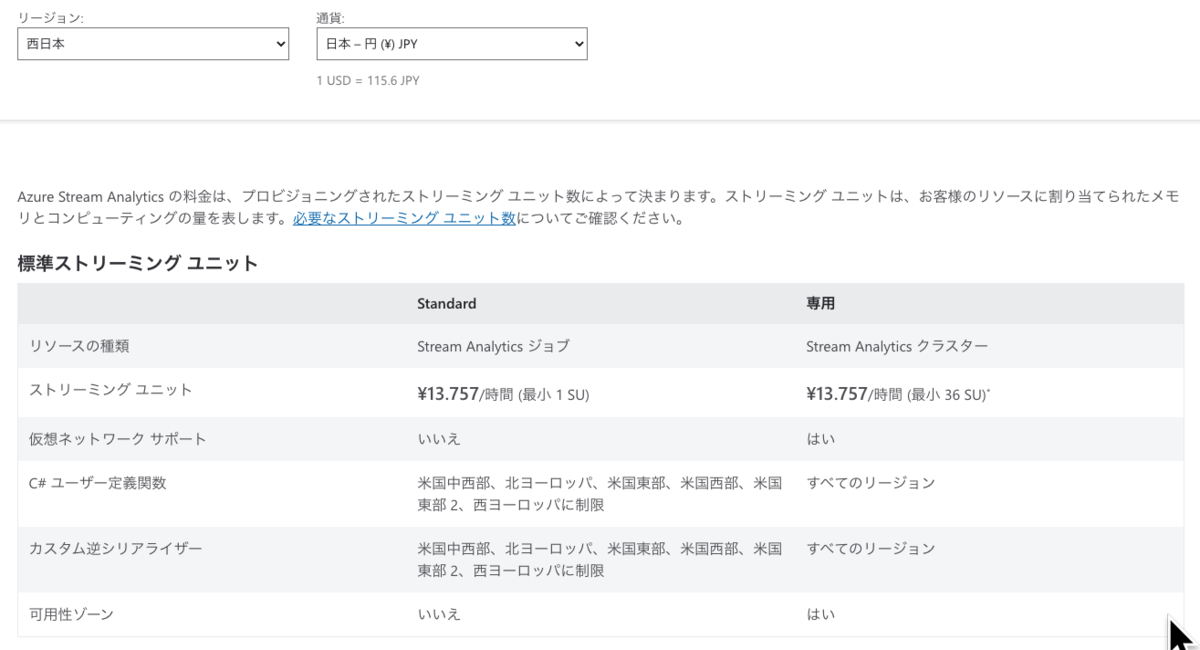Click はい in the 可用性ゾーン row
This screenshot has height=650, width=1200.
click(821, 614)
